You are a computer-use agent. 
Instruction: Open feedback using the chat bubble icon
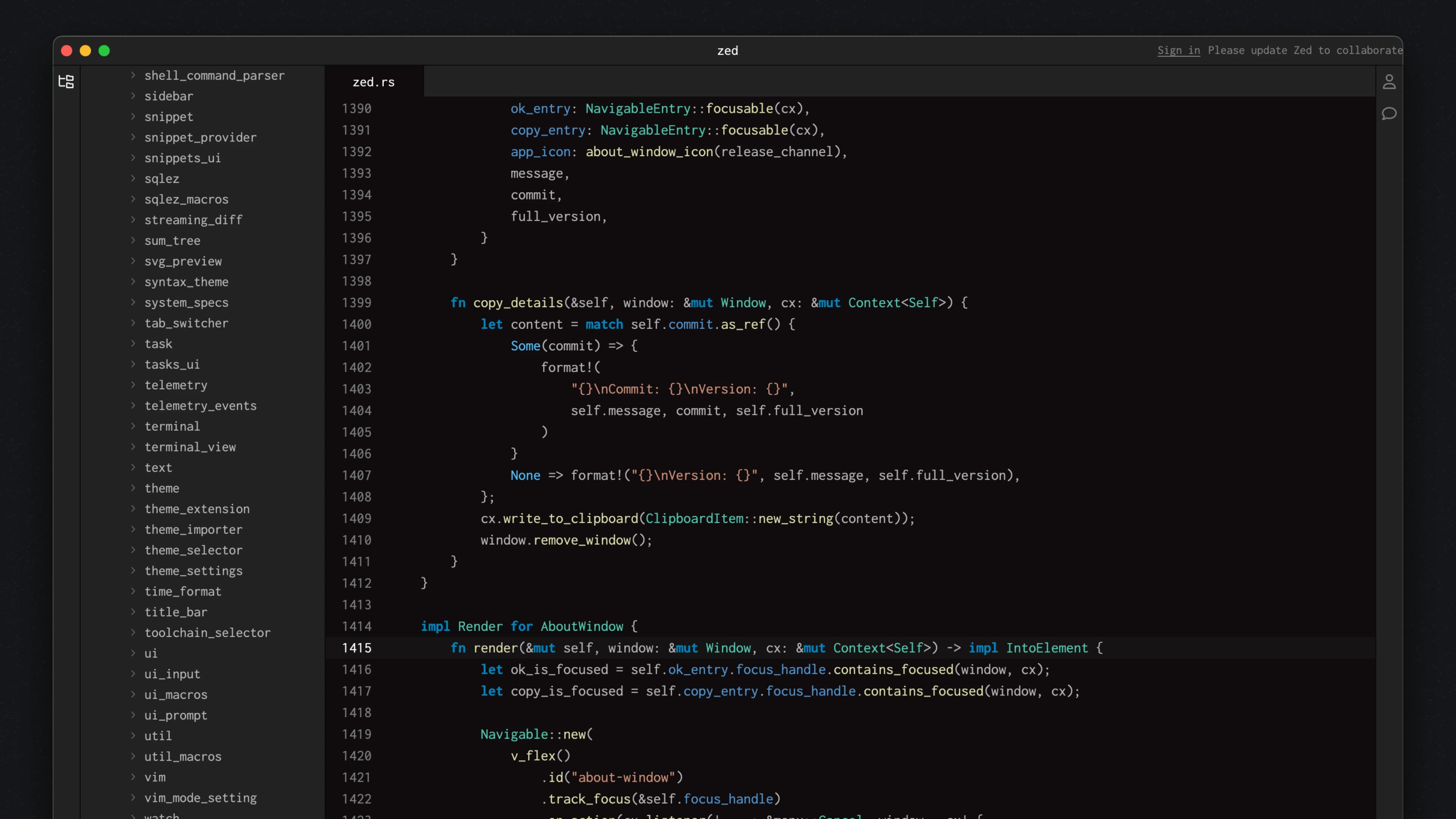pos(1390,114)
